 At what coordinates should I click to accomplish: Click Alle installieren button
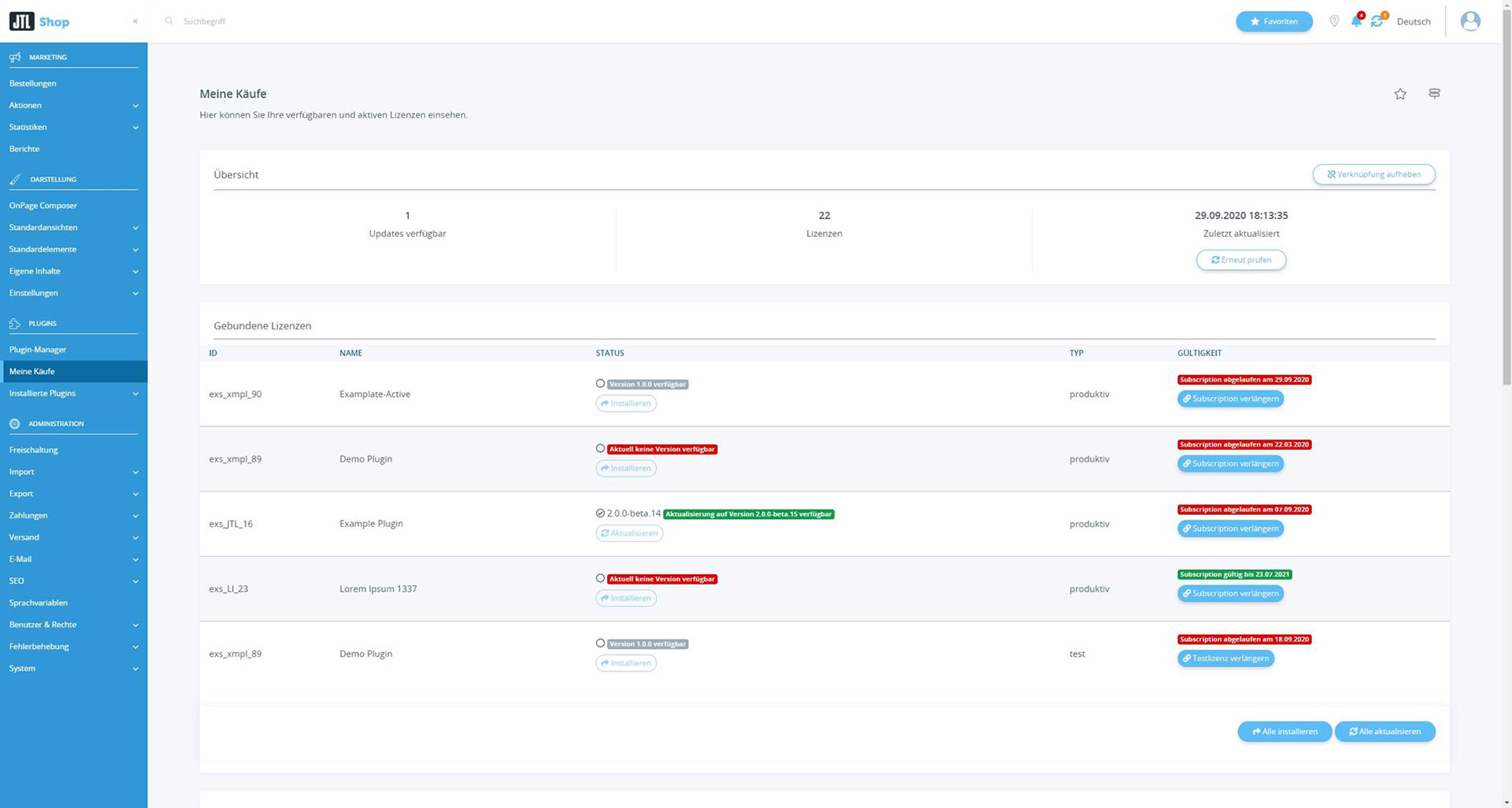click(x=1284, y=732)
